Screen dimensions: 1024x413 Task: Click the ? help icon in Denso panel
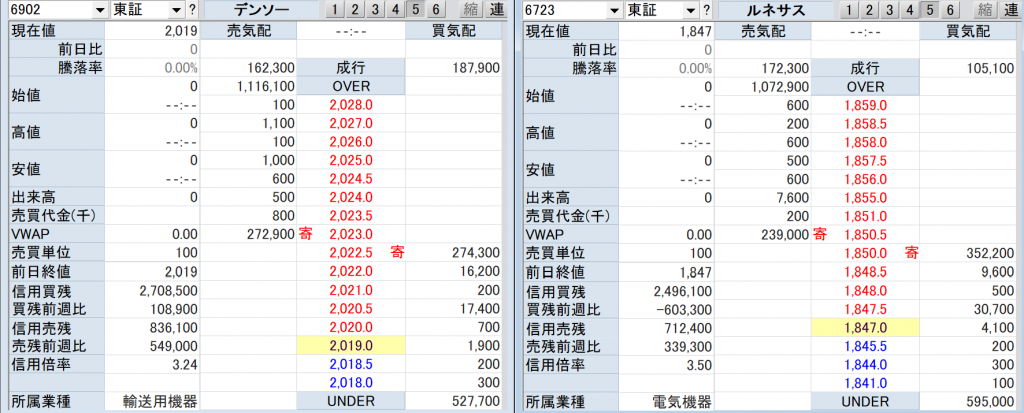(x=191, y=10)
